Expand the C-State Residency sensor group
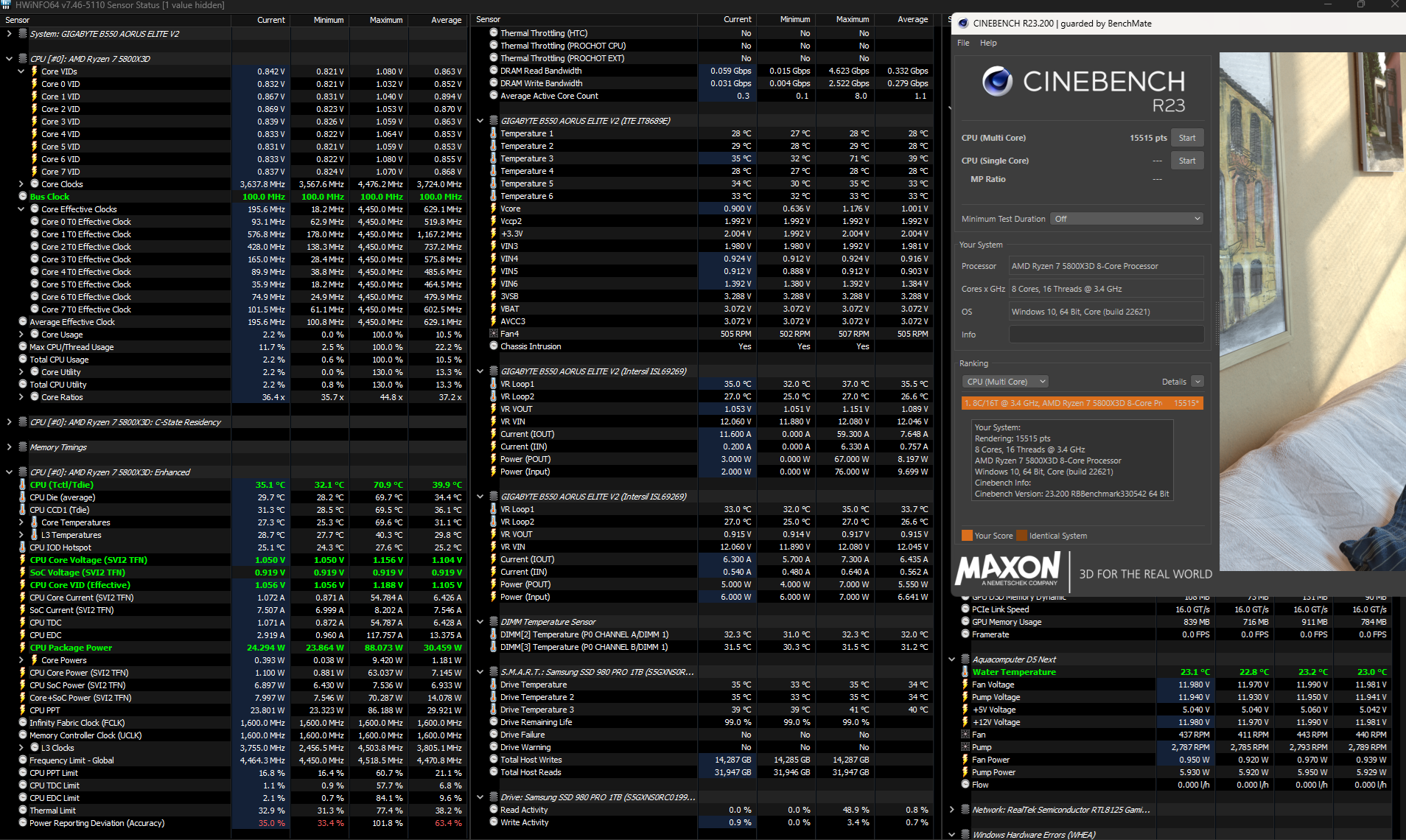The width and height of the screenshot is (1406, 840). click(9, 422)
